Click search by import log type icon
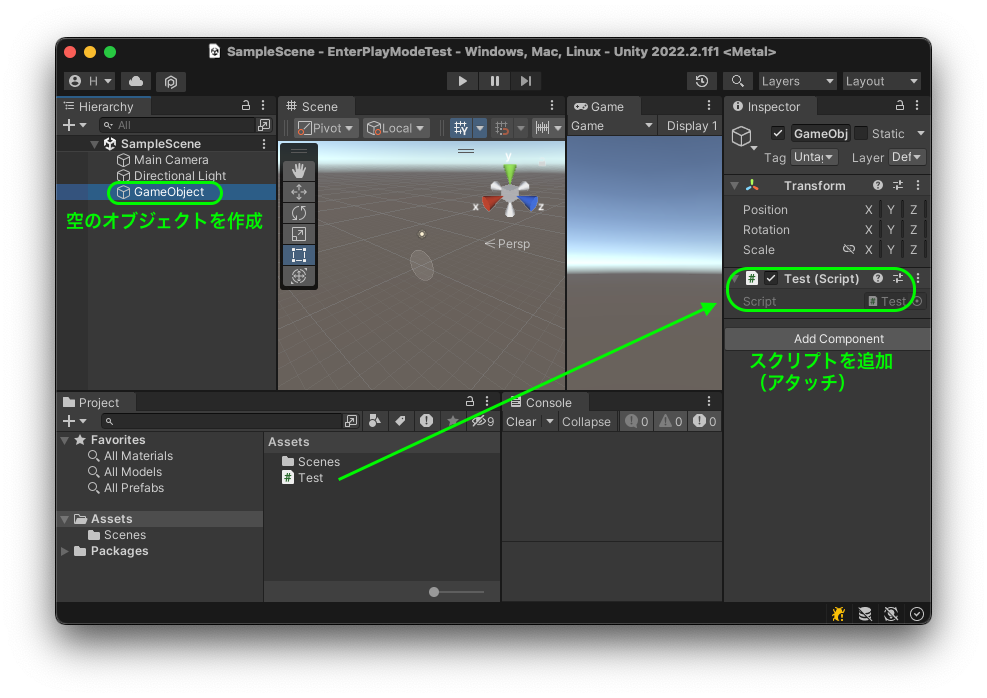 (x=426, y=421)
